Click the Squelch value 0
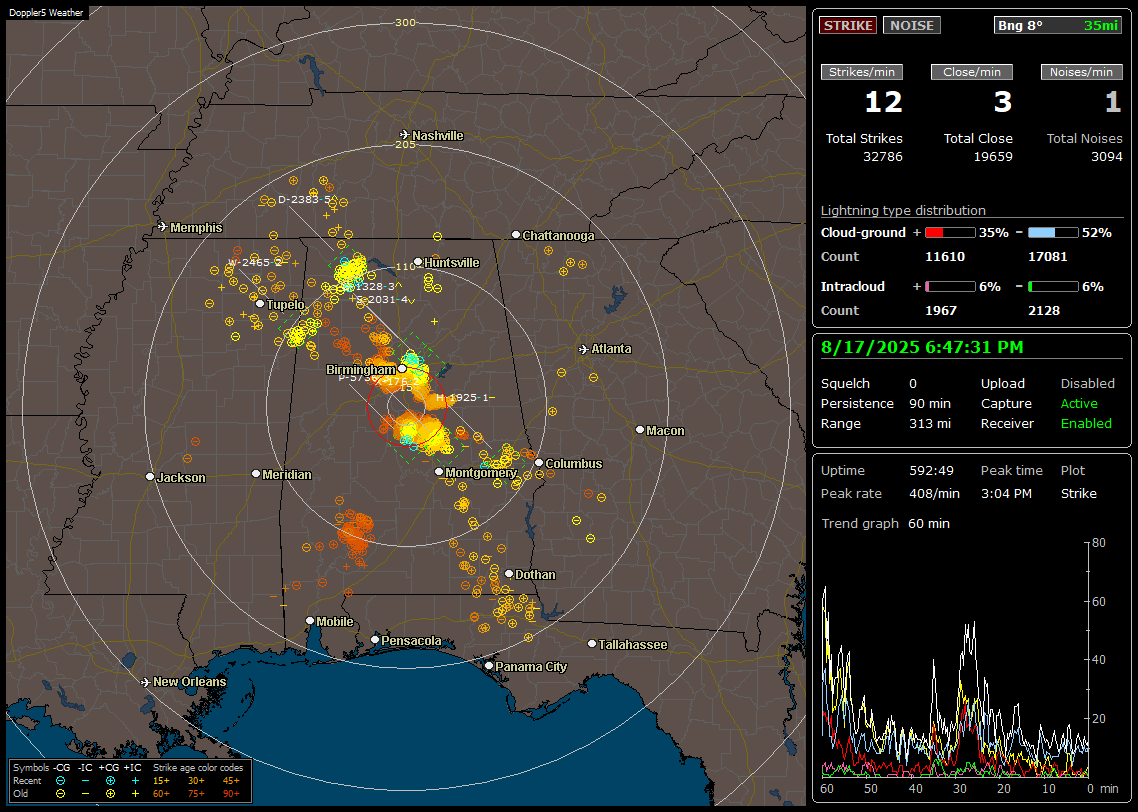 coord(913,384)
